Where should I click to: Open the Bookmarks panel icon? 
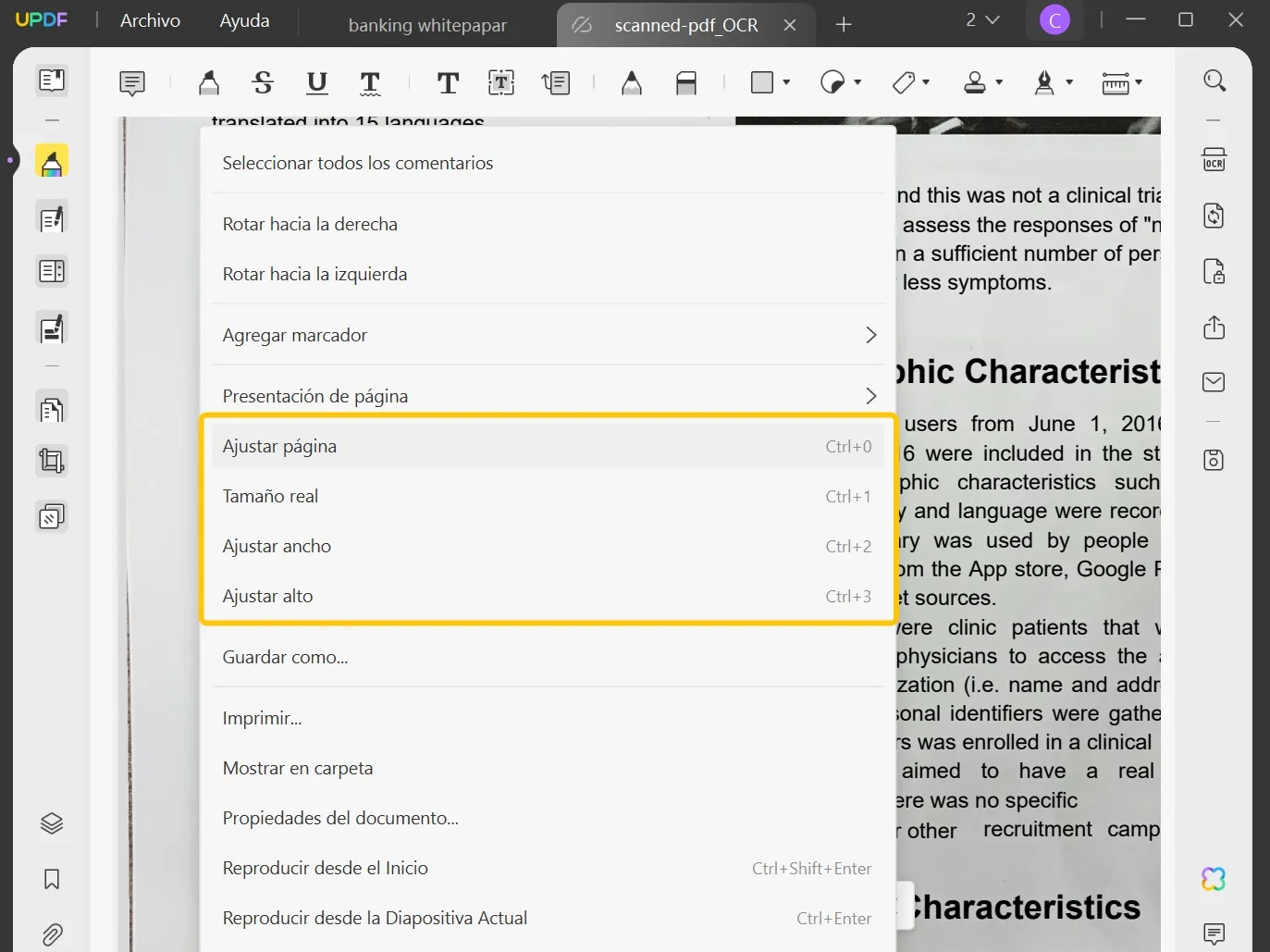tap(52, 879)
